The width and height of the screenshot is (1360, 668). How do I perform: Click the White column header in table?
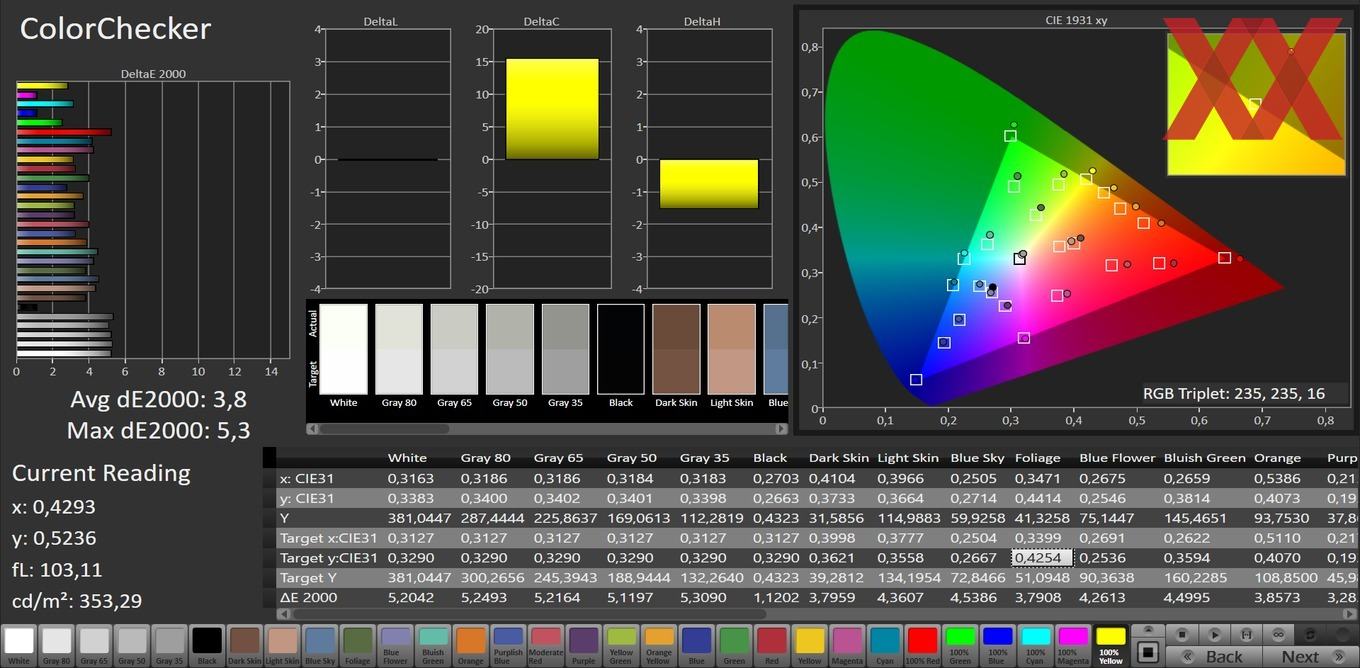point(407,458)
